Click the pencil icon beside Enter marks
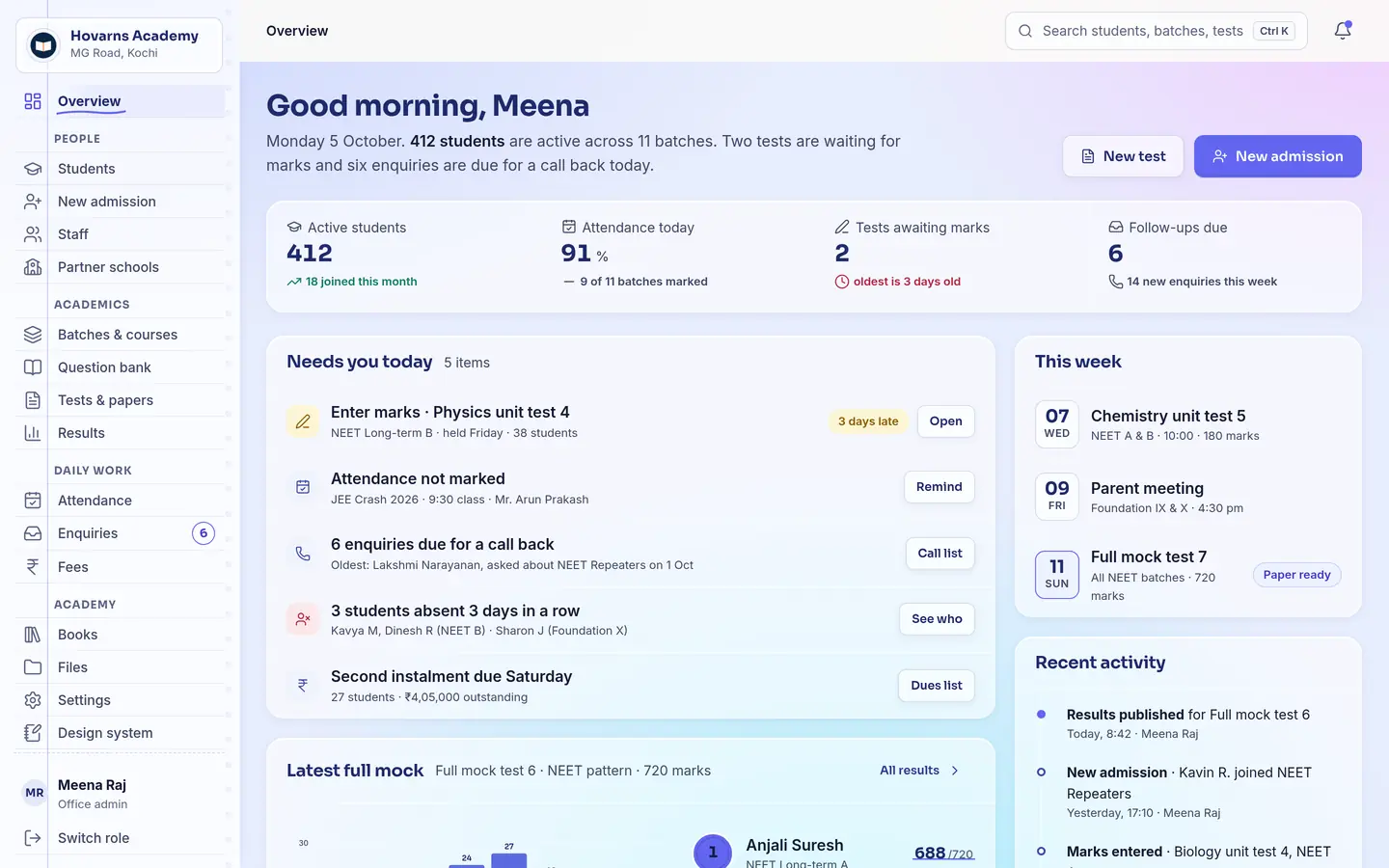 [303, 421]
